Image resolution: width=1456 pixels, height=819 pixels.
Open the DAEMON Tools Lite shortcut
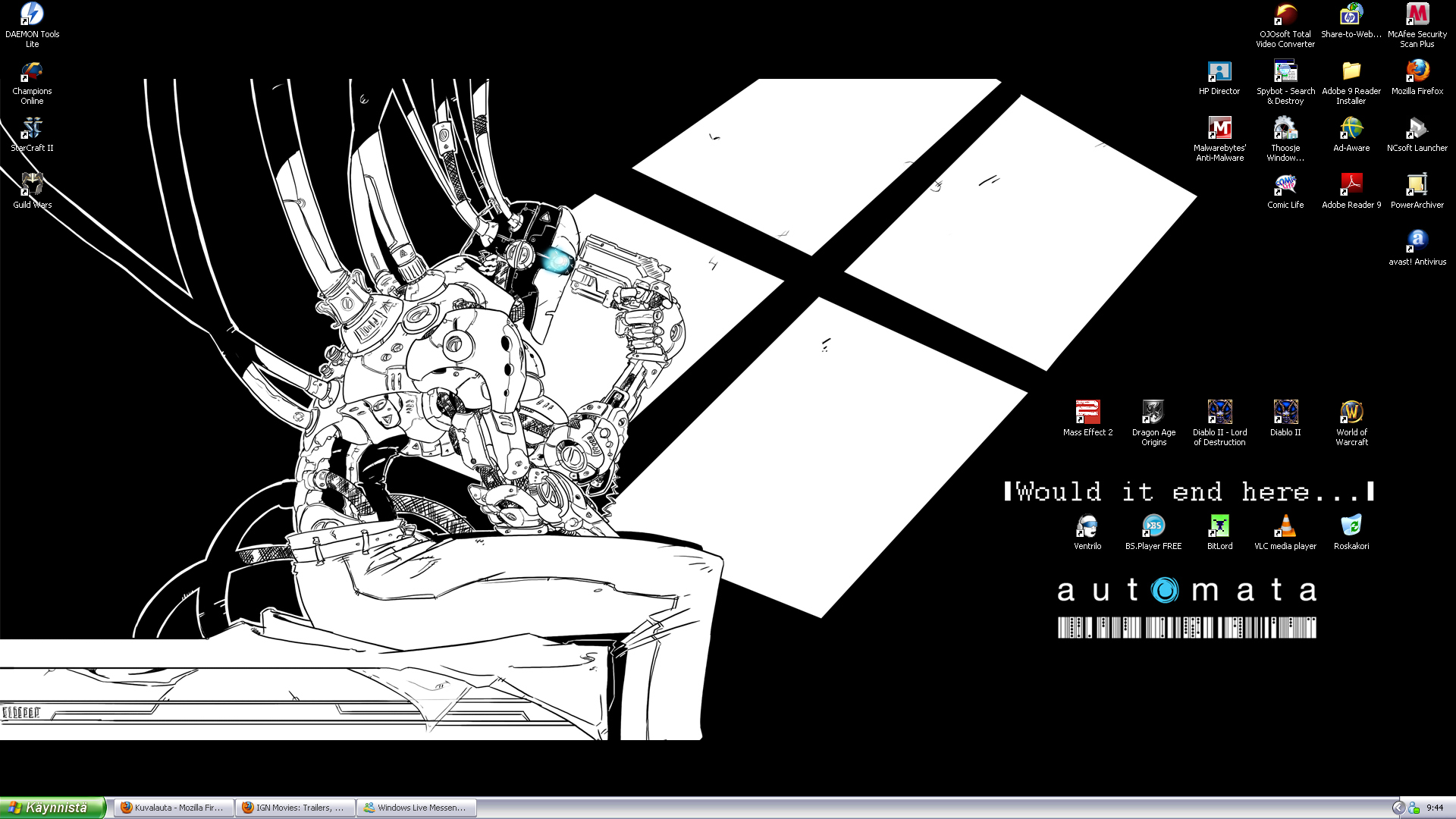point(32,15)
